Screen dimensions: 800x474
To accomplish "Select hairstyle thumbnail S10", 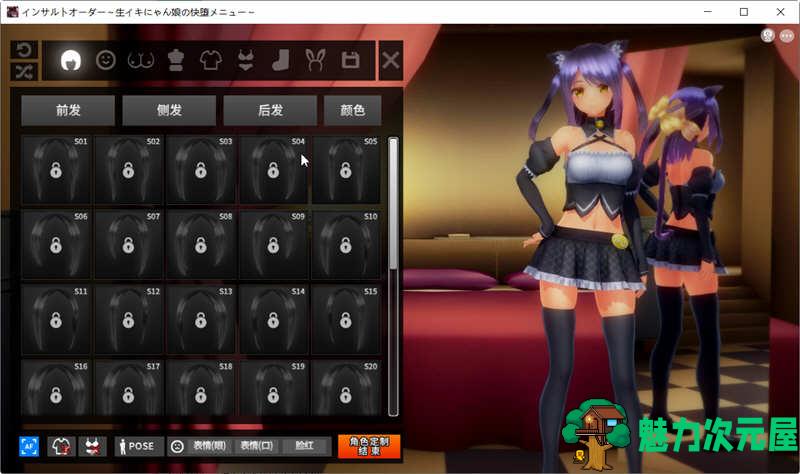I will click(346, 245).
